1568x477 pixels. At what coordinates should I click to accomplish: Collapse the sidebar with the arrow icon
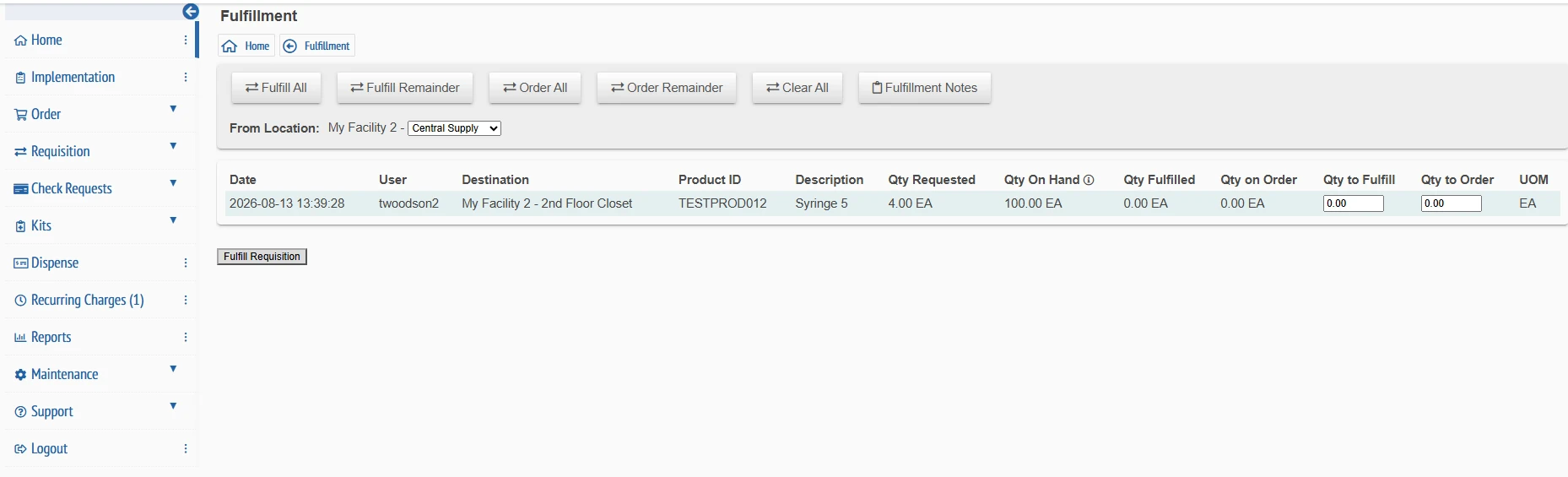pyautogui.click(x=191, y=12)
